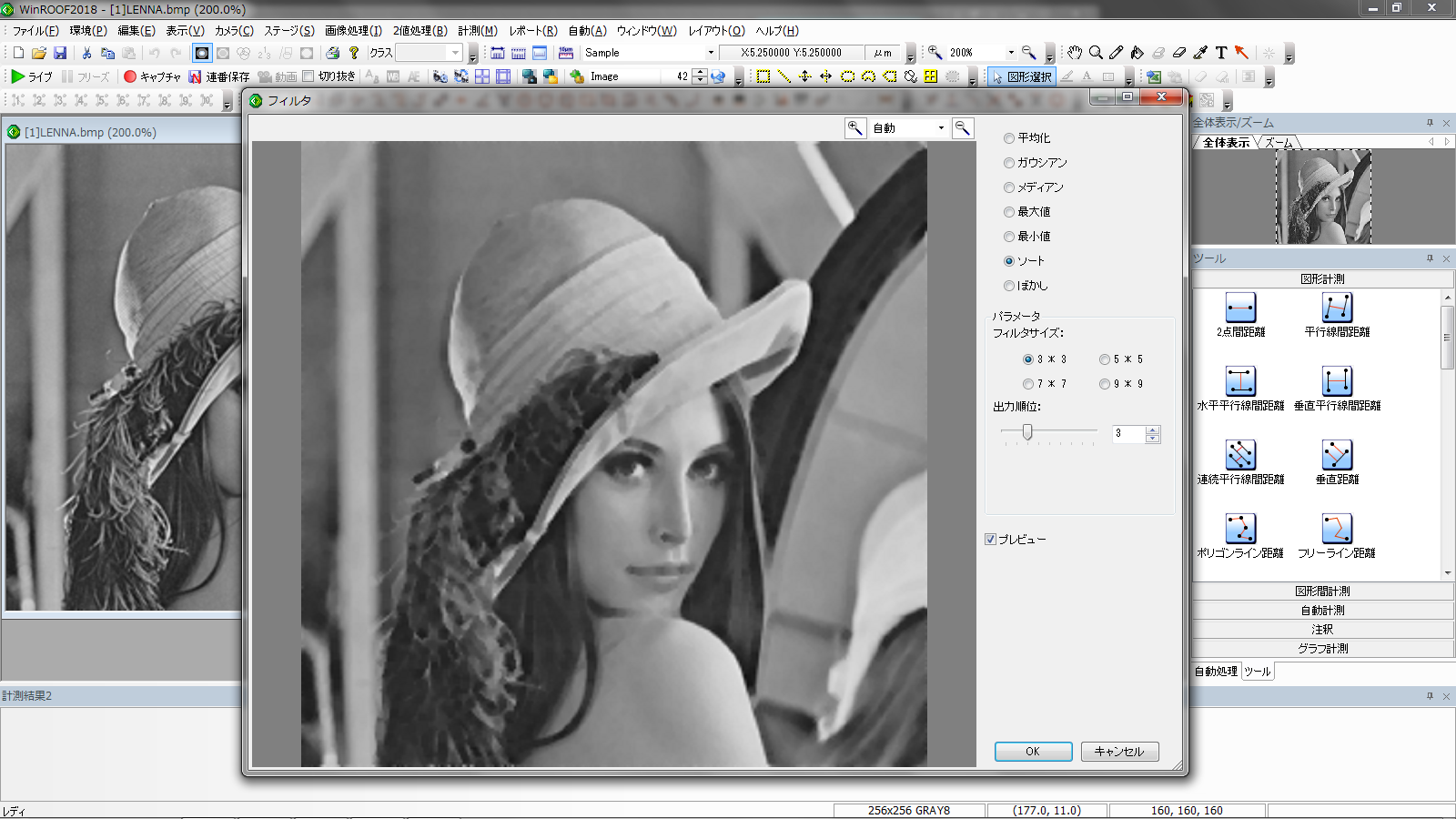This screenshot has height=819, width=1456.
Task: Select the Text annotation tool
Action: pyautogui.click(x=1221, y=53)
